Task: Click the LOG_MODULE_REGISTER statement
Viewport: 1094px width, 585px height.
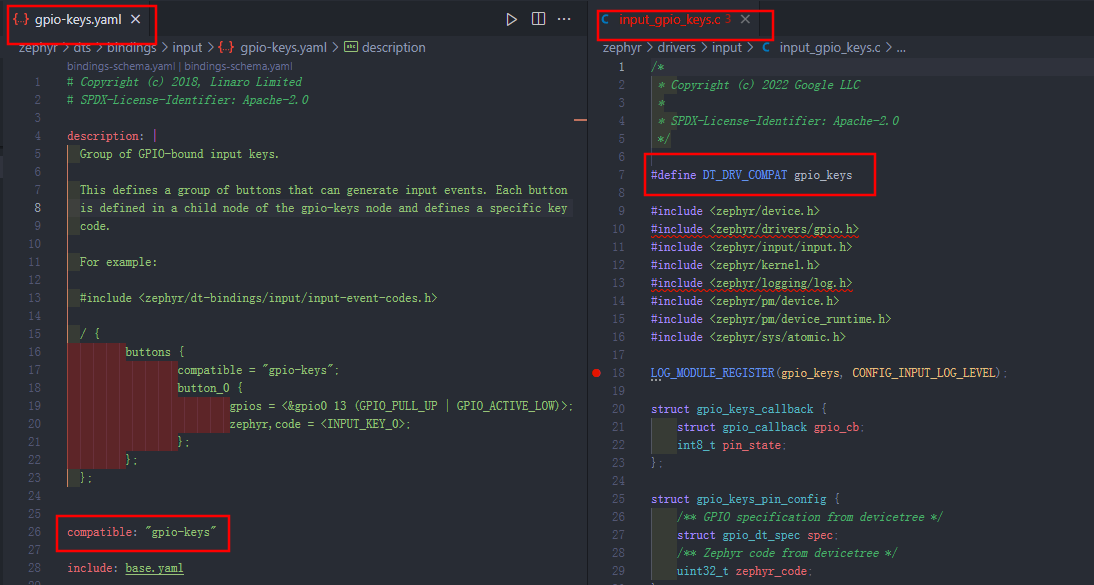Action: (829, 373)
